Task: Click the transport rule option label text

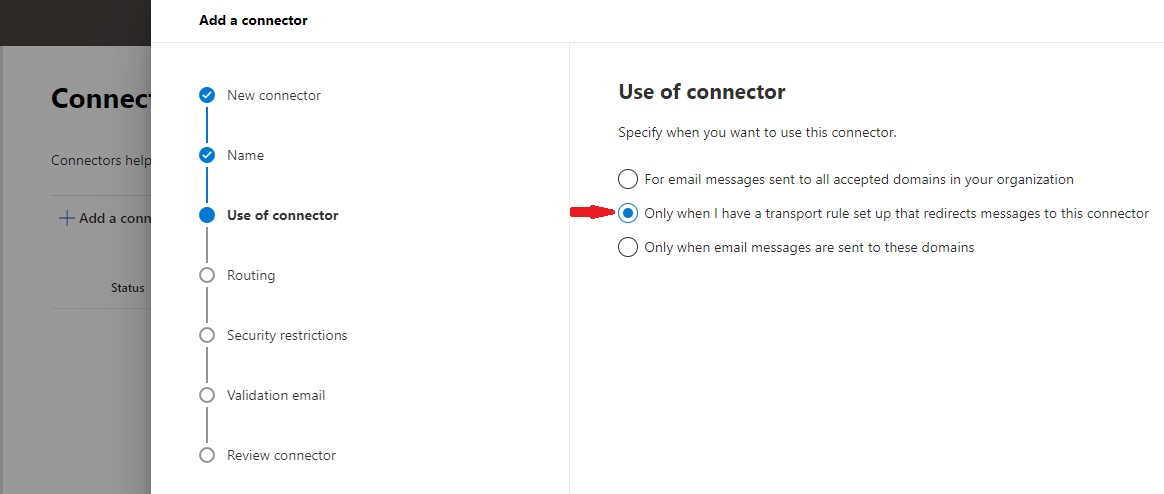Action: pyautogui.click(x=897, y=213)
